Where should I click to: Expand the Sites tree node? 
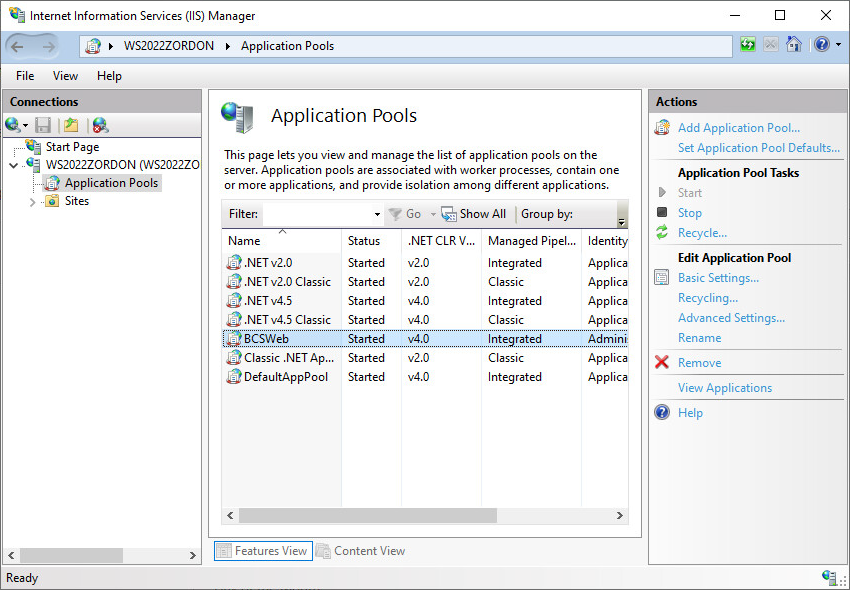tap(33, 201)
